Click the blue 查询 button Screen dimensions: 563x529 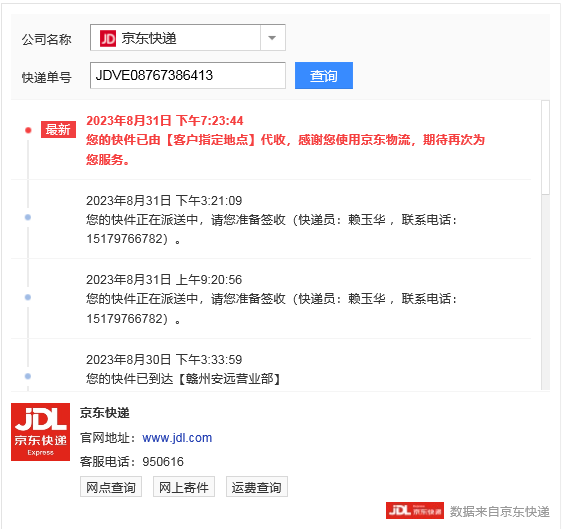[x=324, y=75]
